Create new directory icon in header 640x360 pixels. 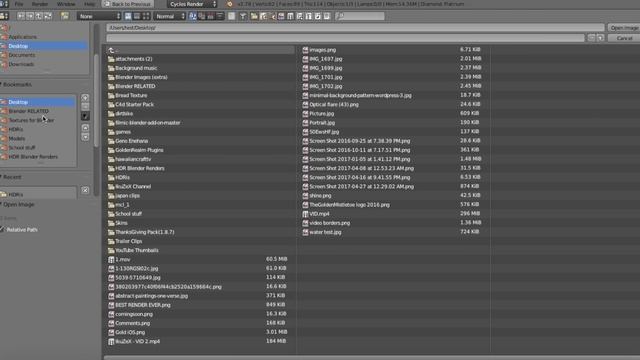pos(64,16)
